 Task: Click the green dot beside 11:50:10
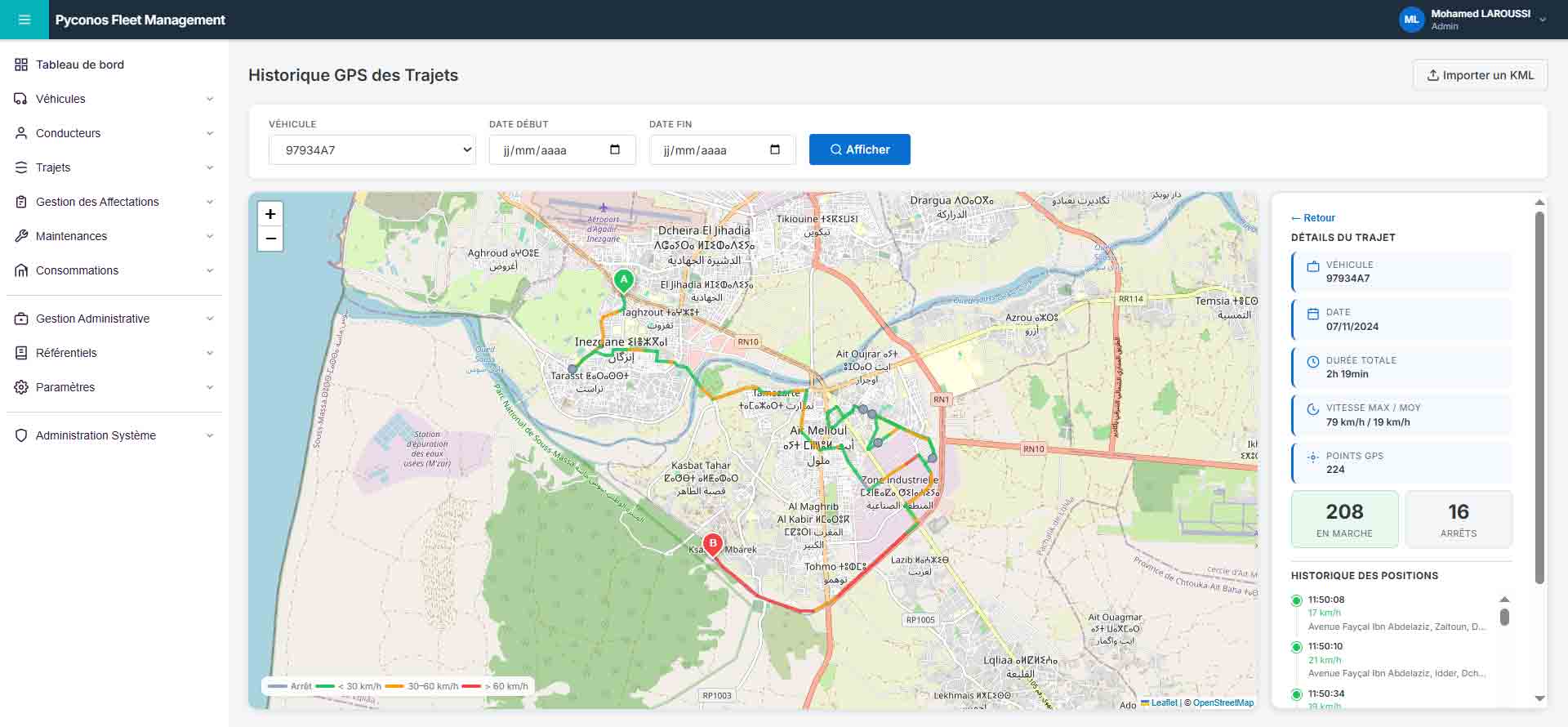(1296, 647)
